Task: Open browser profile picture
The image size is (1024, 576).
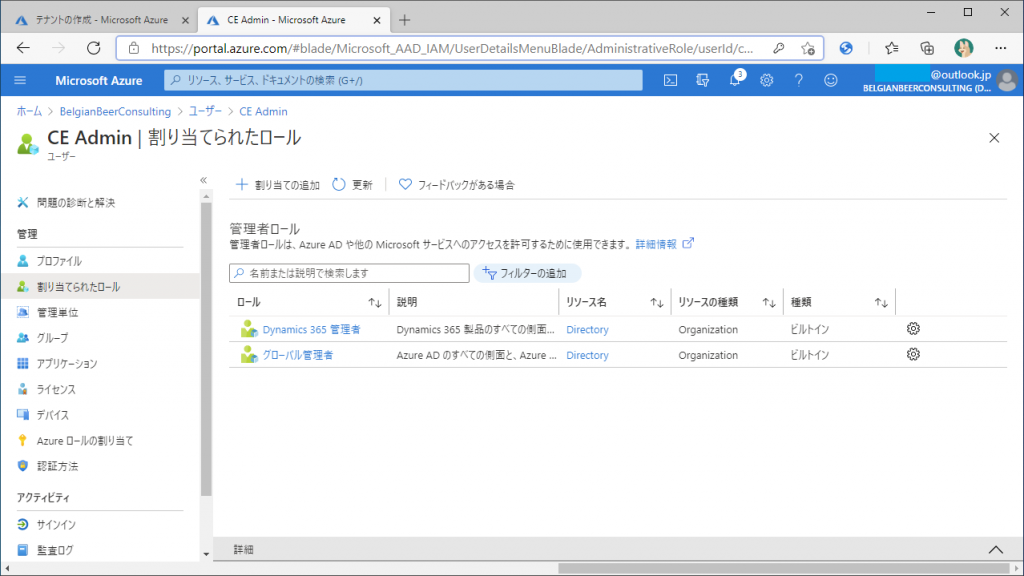Action: pos(963,48)
